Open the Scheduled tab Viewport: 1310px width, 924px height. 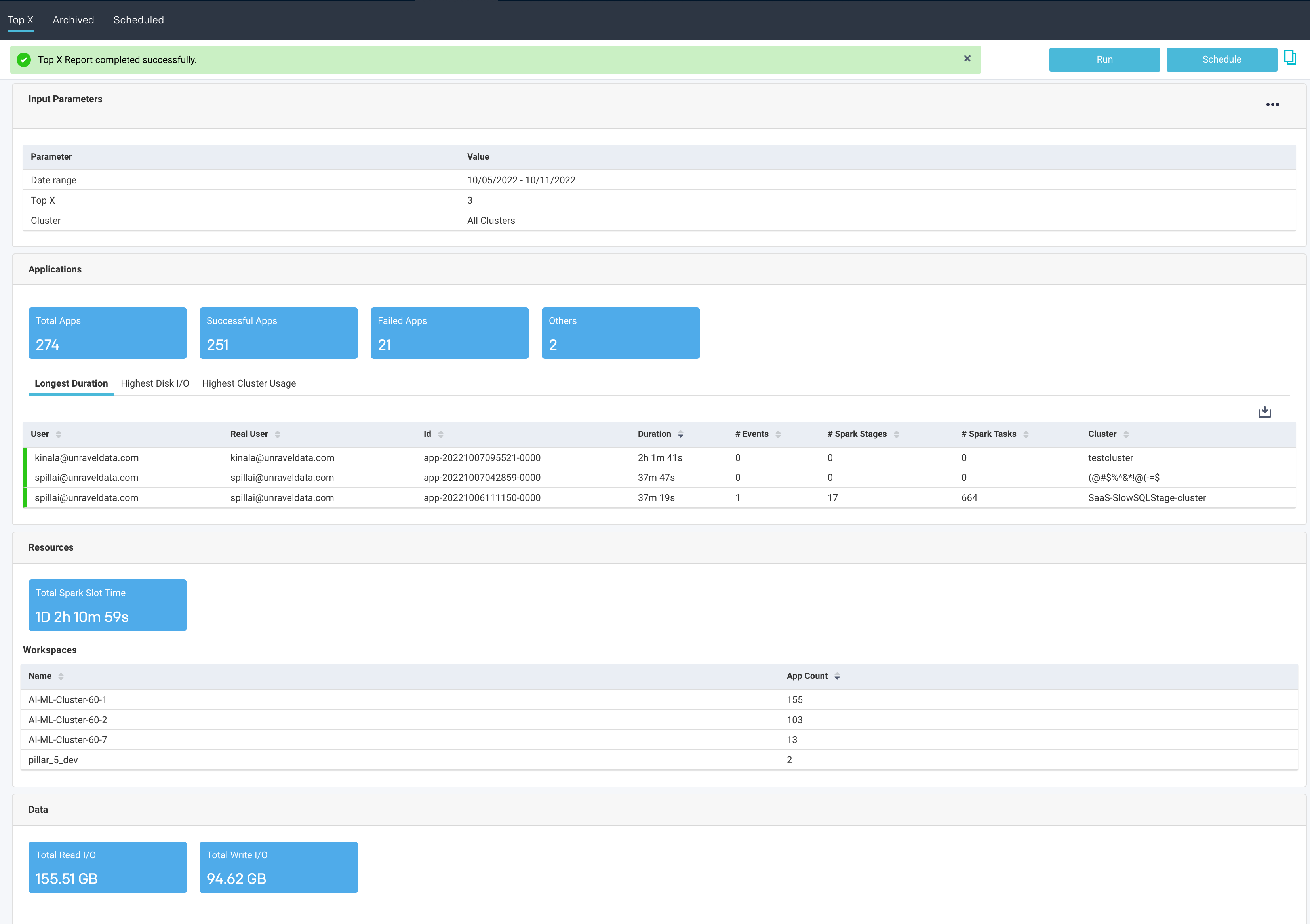[x=138, y=19]
